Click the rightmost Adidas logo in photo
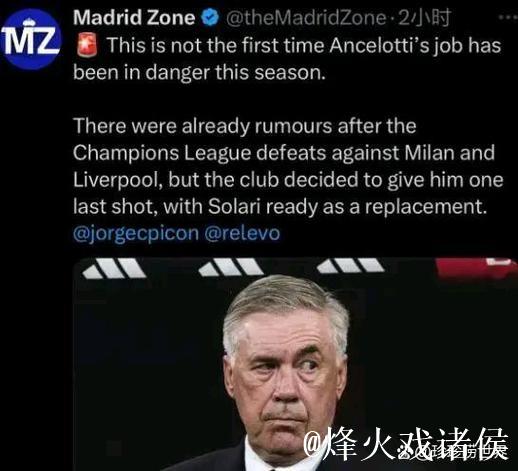 [x=350, y=266]
